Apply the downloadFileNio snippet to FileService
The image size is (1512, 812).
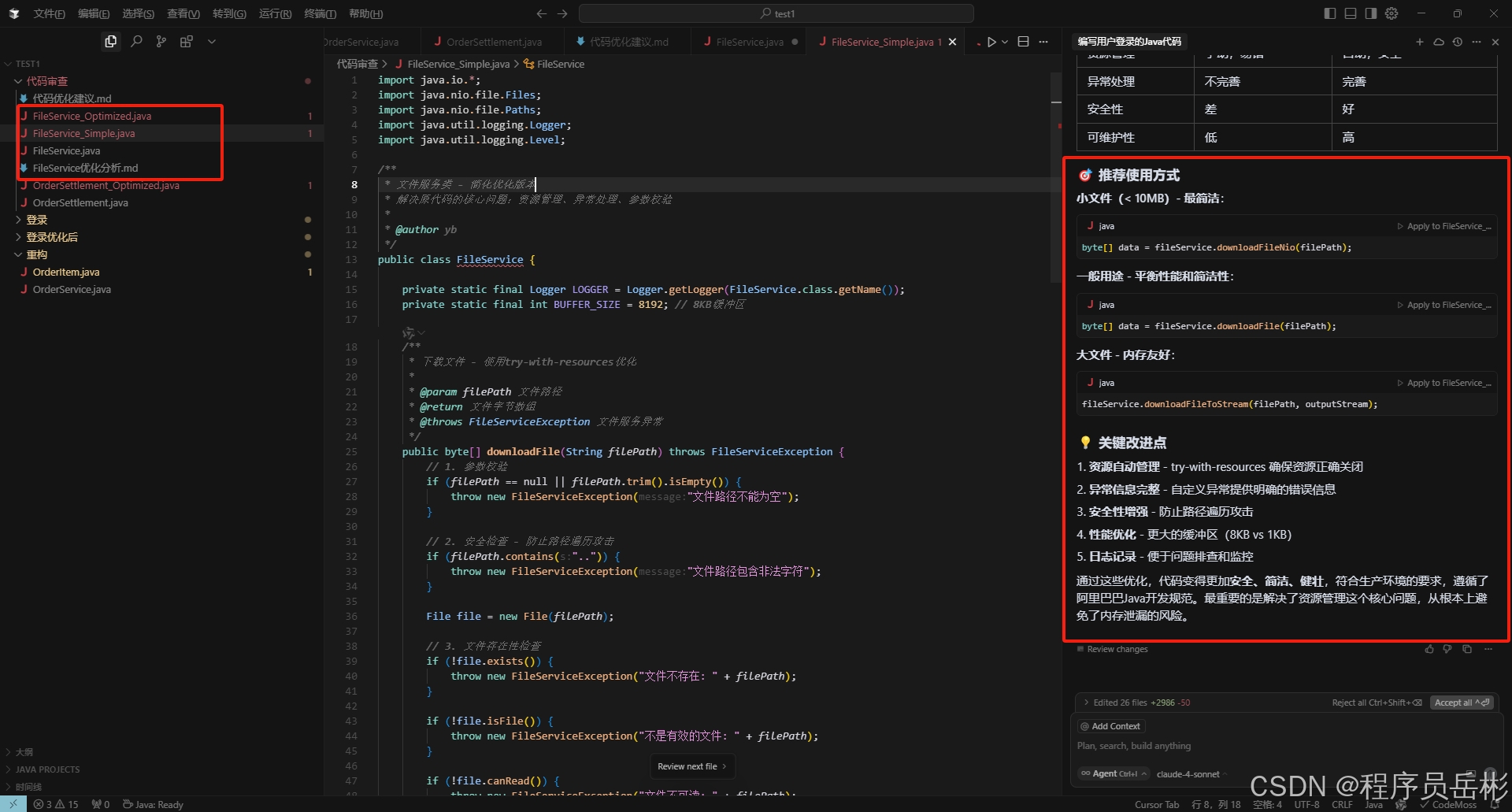[x=1445, y=226]
